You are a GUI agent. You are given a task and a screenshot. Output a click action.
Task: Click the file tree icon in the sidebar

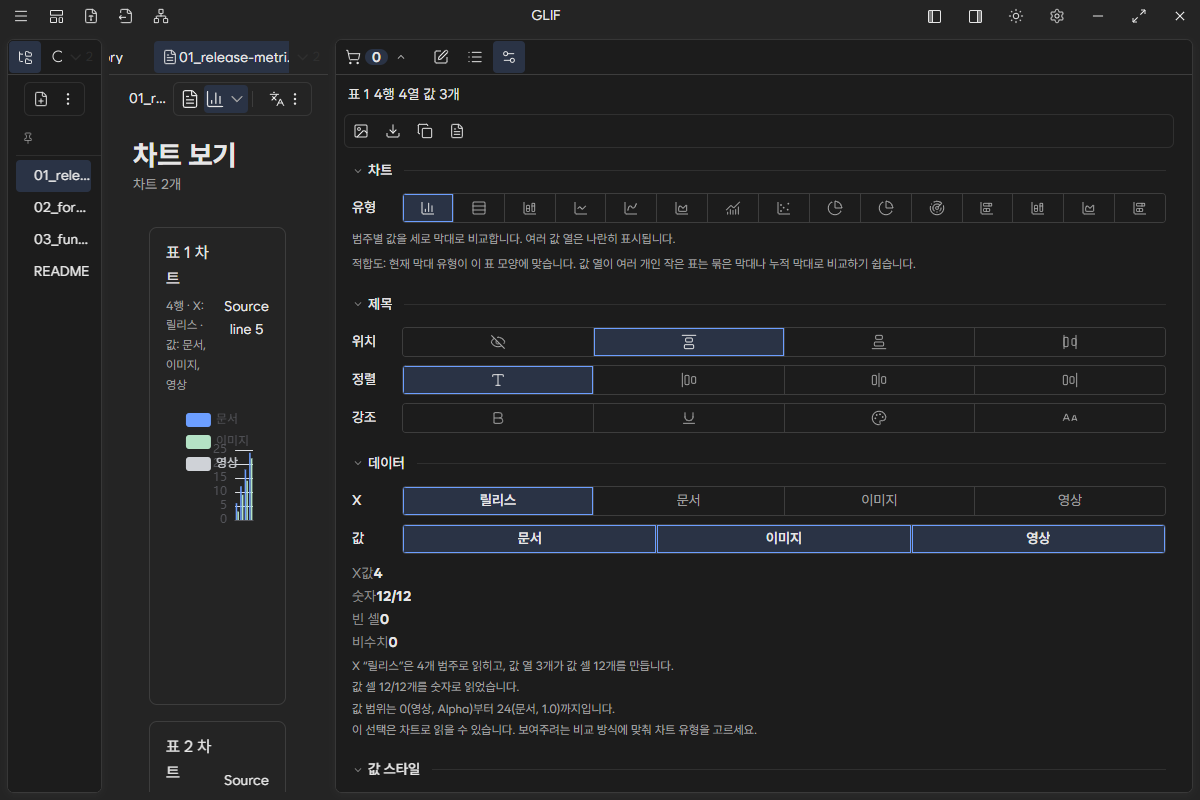point(25,57)
